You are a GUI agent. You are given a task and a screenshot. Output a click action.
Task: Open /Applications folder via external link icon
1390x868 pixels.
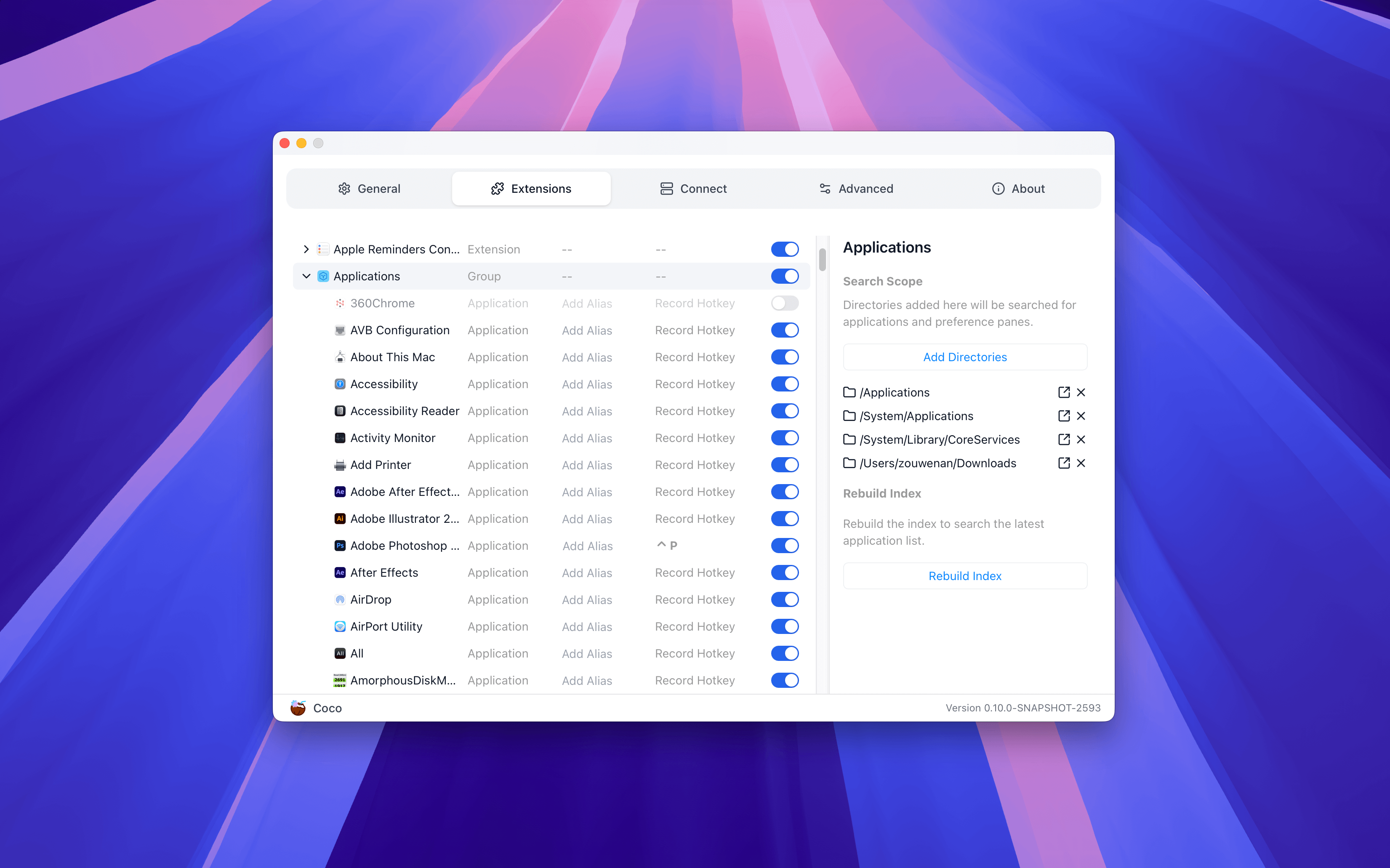[x=1063, y=392]
